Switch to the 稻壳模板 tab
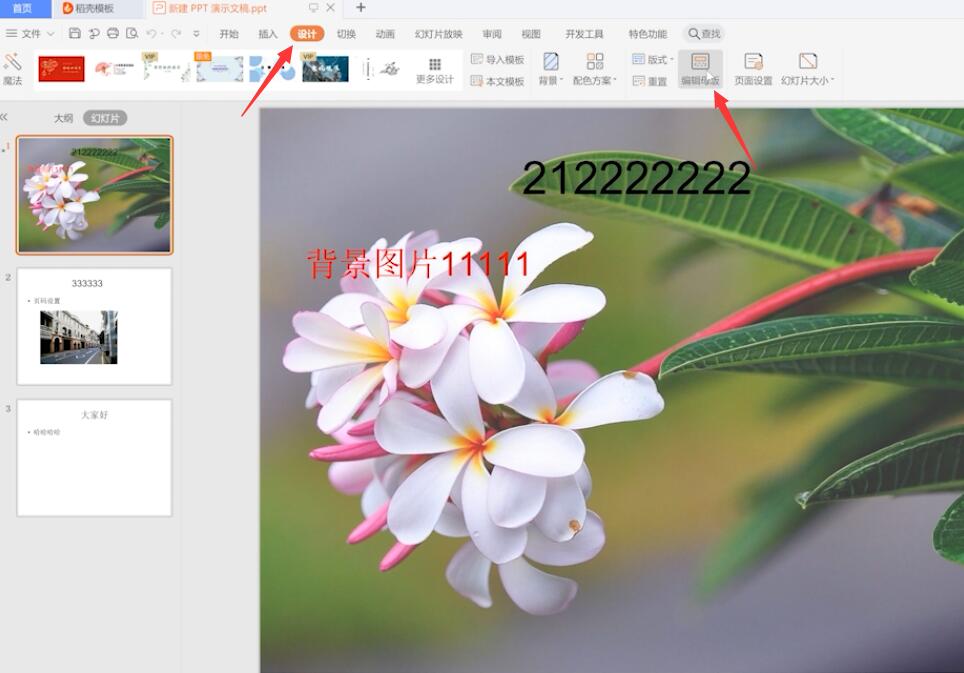Image resolution: width=964 pixels, height=673 pixels. pyautogui.click(x=98, y=8)
